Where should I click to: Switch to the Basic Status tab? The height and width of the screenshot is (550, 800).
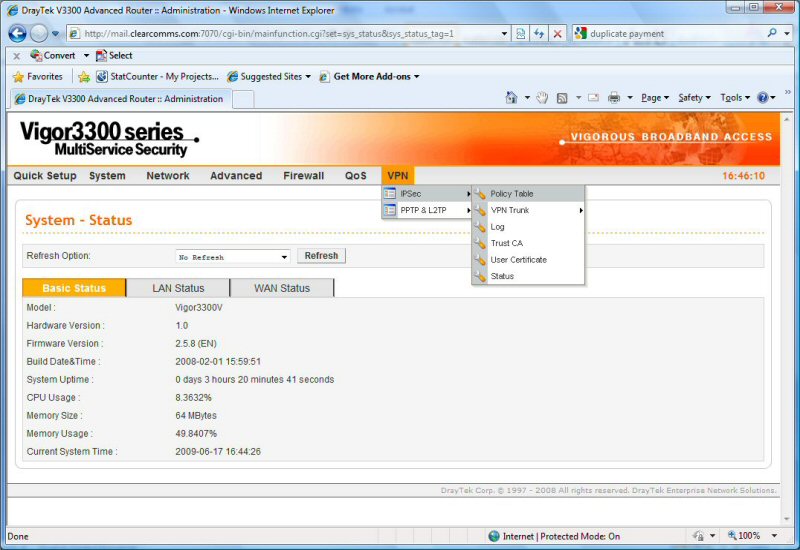tap(74, 288)
